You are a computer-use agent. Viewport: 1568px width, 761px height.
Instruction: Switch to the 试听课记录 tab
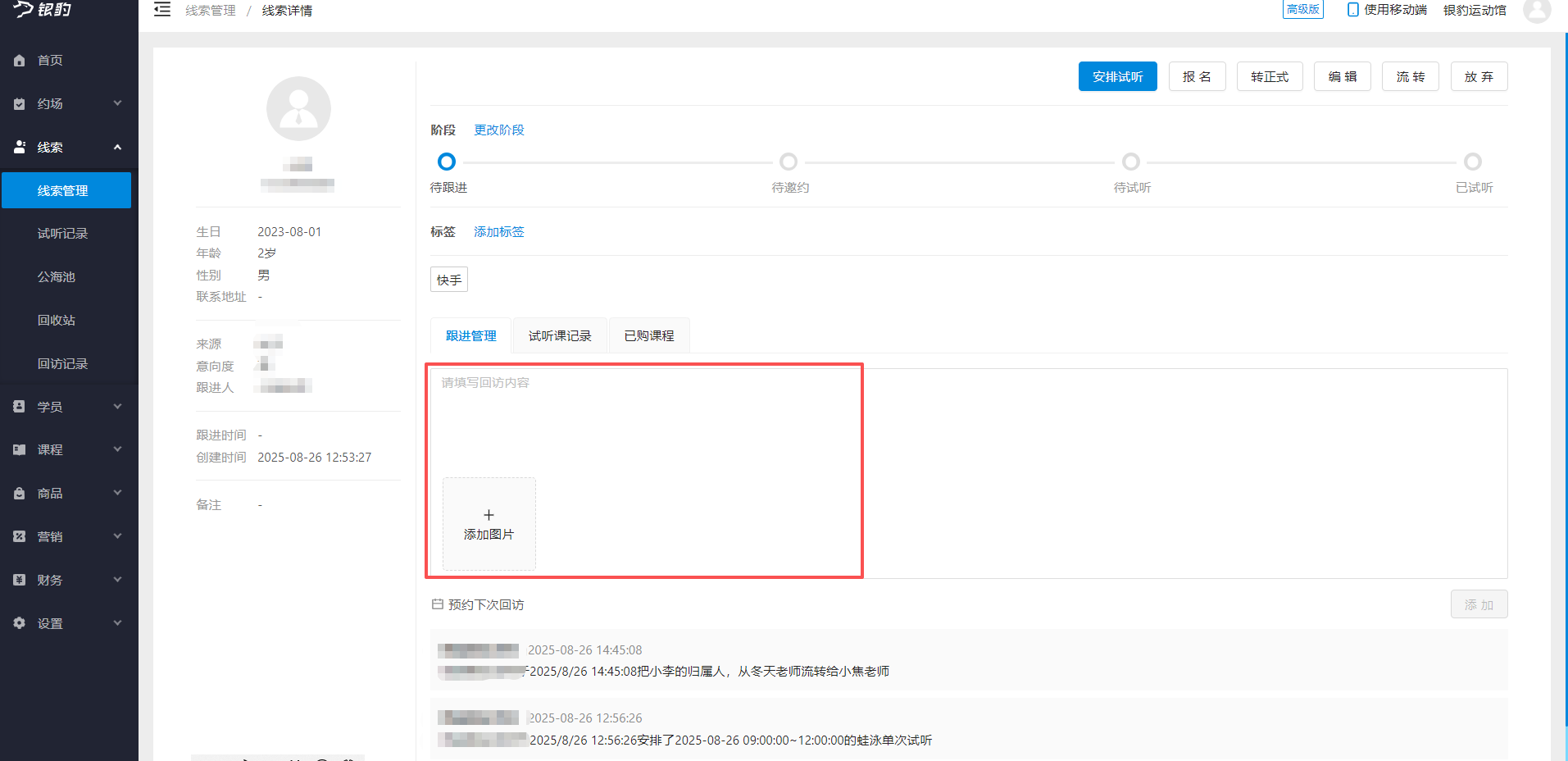point(559,335)
